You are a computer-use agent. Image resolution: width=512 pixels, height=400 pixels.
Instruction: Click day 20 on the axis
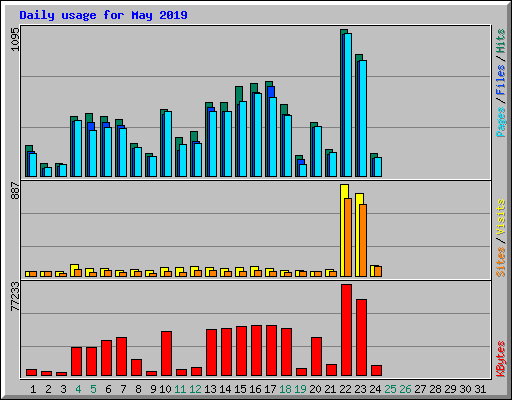click(315, 389)
